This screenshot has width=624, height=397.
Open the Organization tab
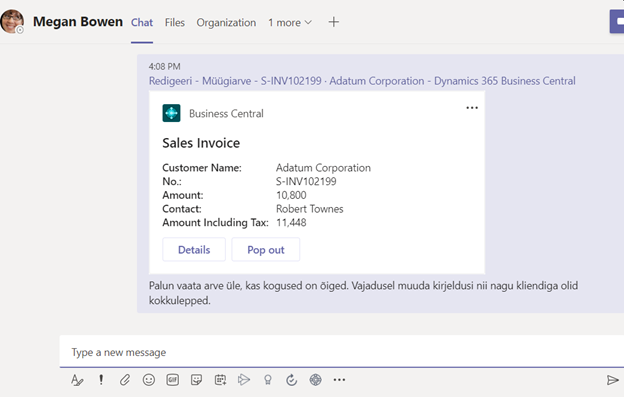pyautogui.click(x=226, y=23)
